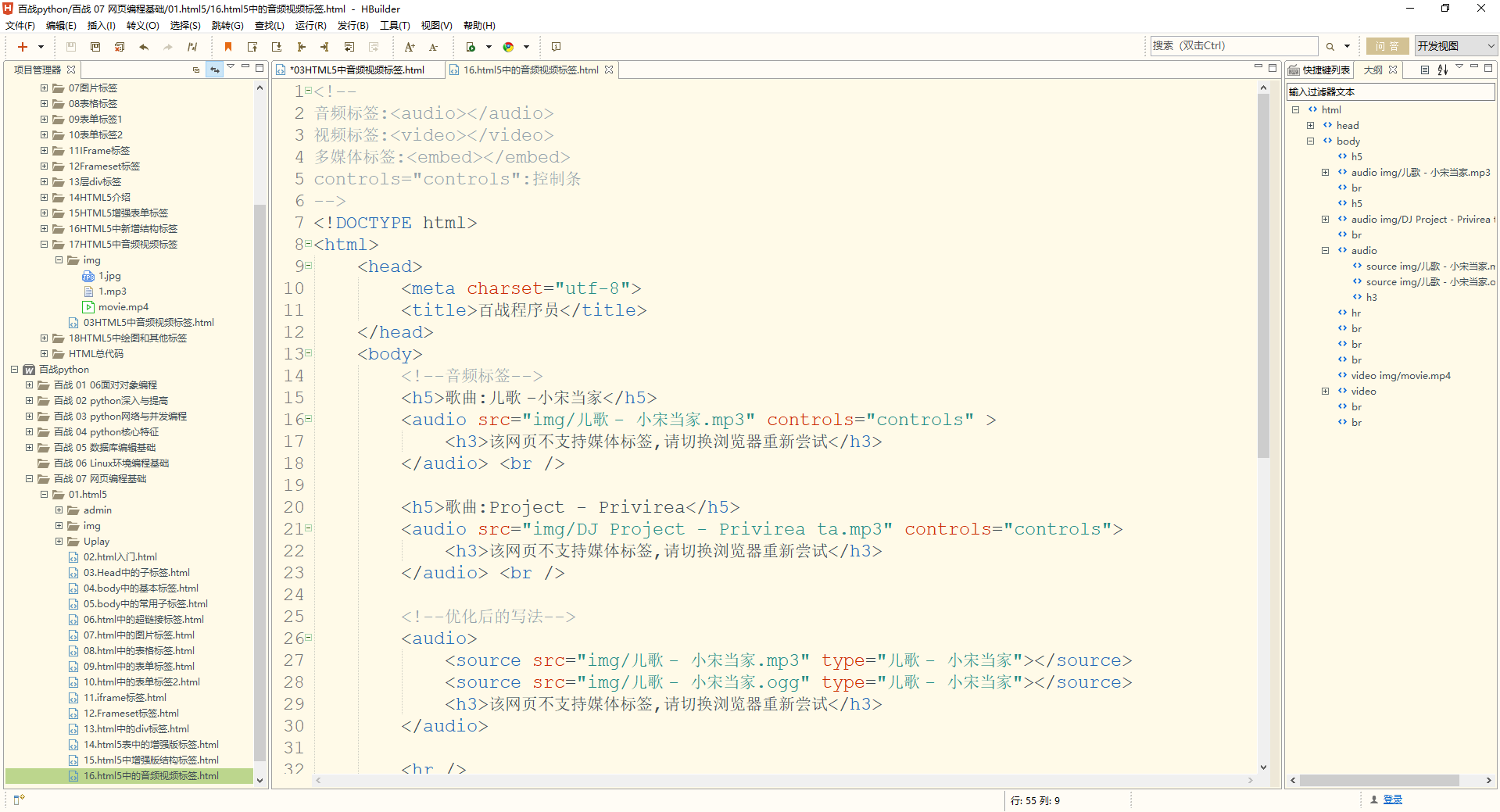Fold the head tag at line 9

(309, 266)
